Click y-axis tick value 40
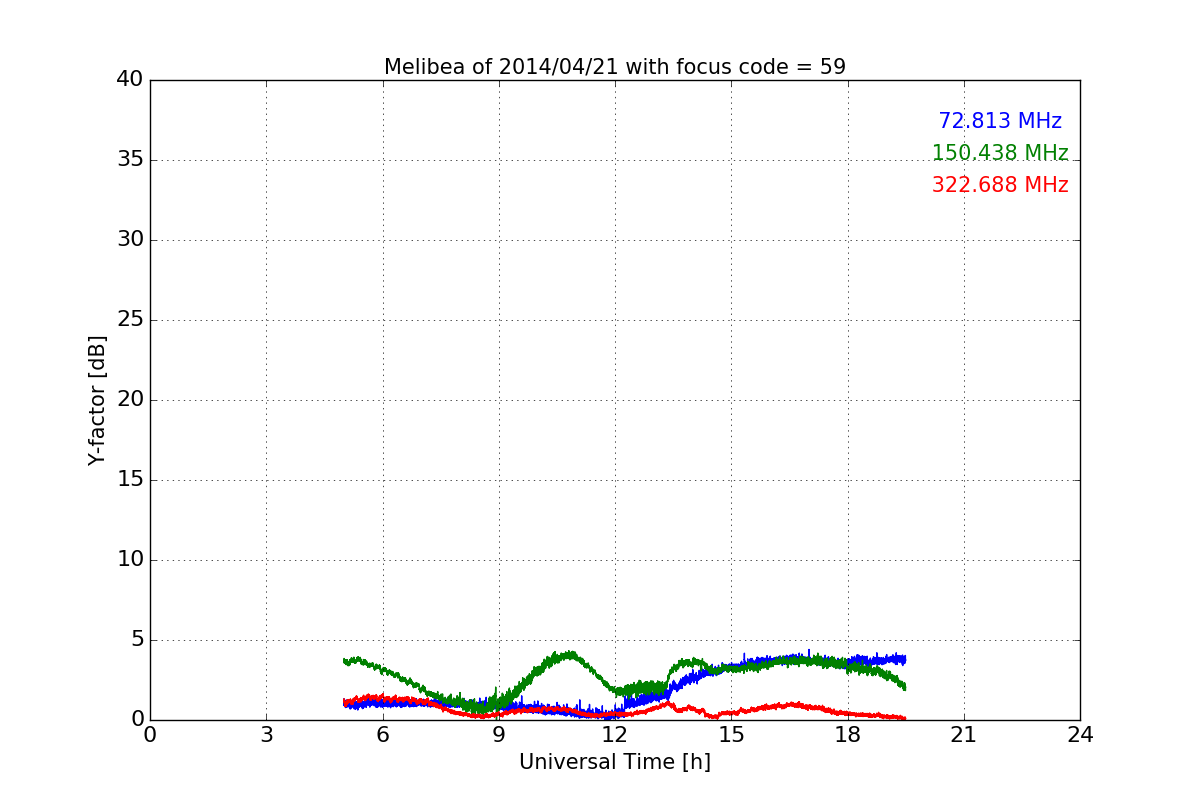This screenshot has width=1200, height=800. click(130, 80)
